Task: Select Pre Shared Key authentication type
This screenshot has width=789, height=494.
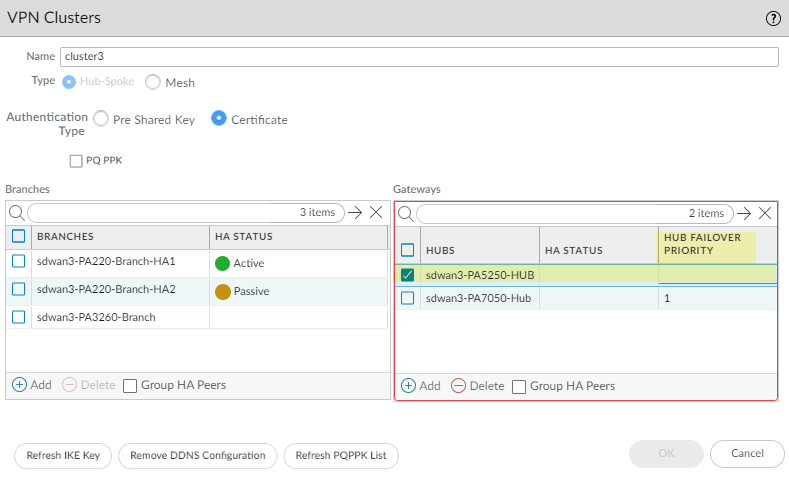Action: coord(101,119)
